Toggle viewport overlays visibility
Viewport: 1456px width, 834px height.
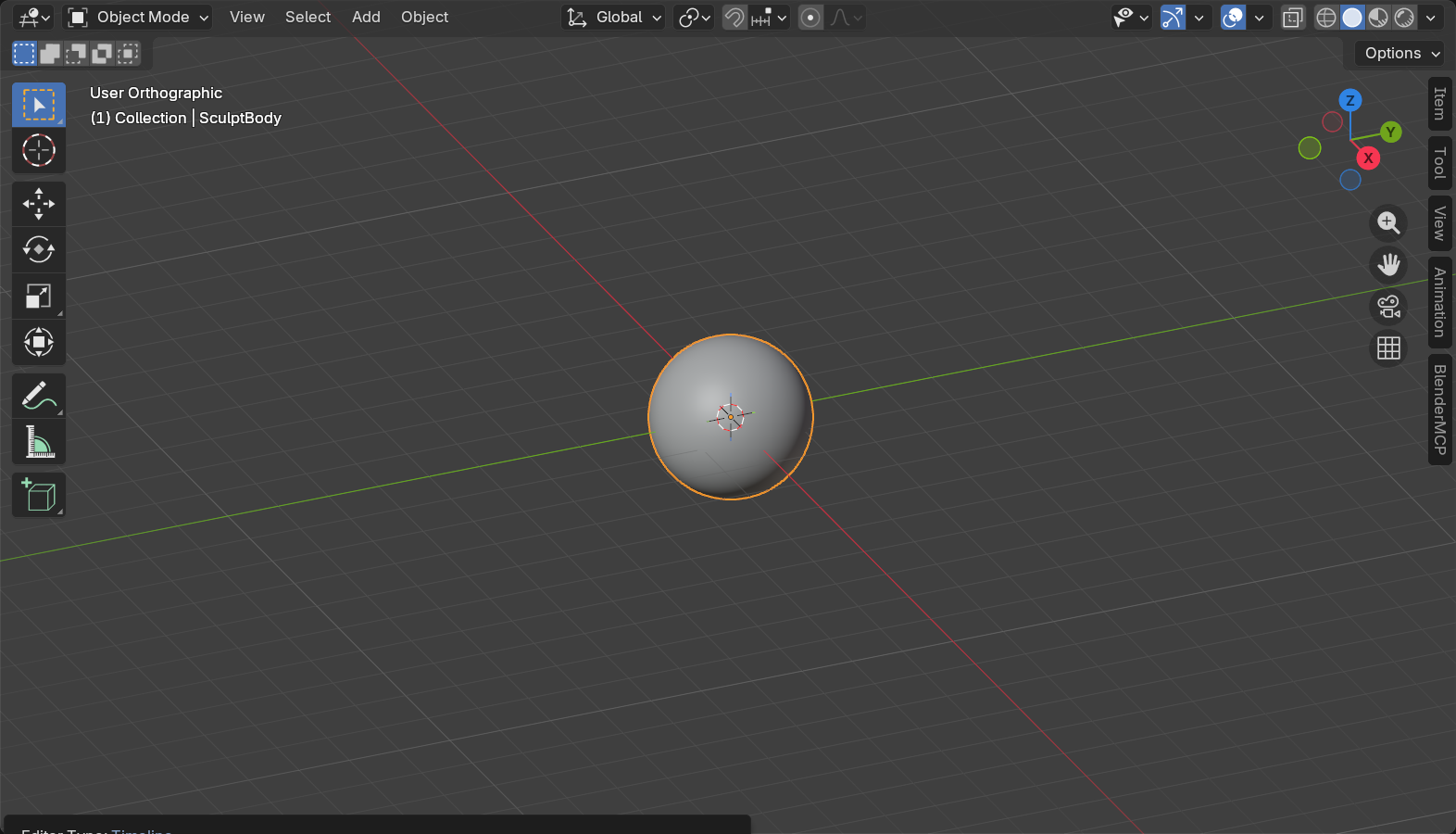1233,18
